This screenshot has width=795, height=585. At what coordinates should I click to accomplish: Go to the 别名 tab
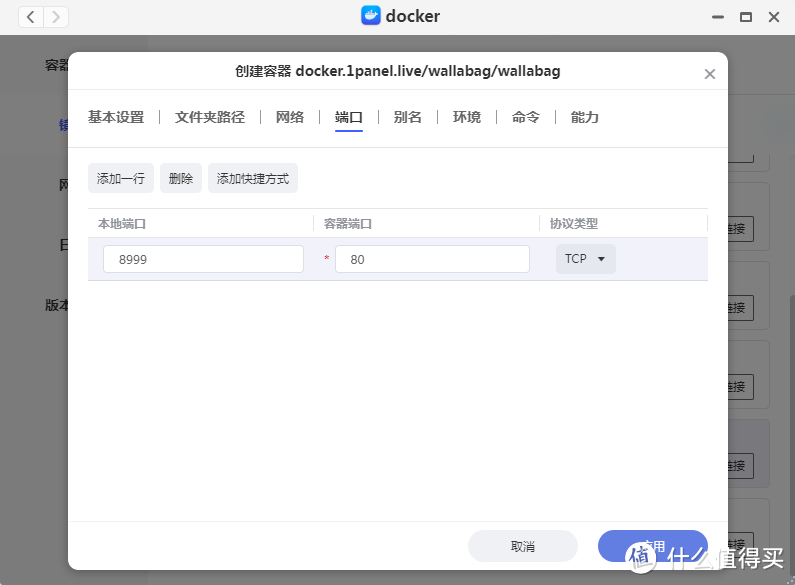pyautogui.click(x=408, y=117)
